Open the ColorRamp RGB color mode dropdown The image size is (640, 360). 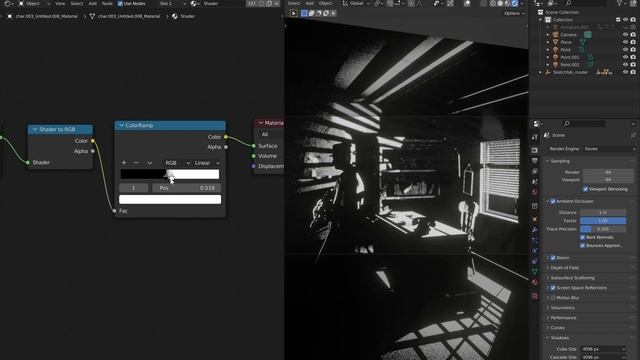(x=177, y=163)
